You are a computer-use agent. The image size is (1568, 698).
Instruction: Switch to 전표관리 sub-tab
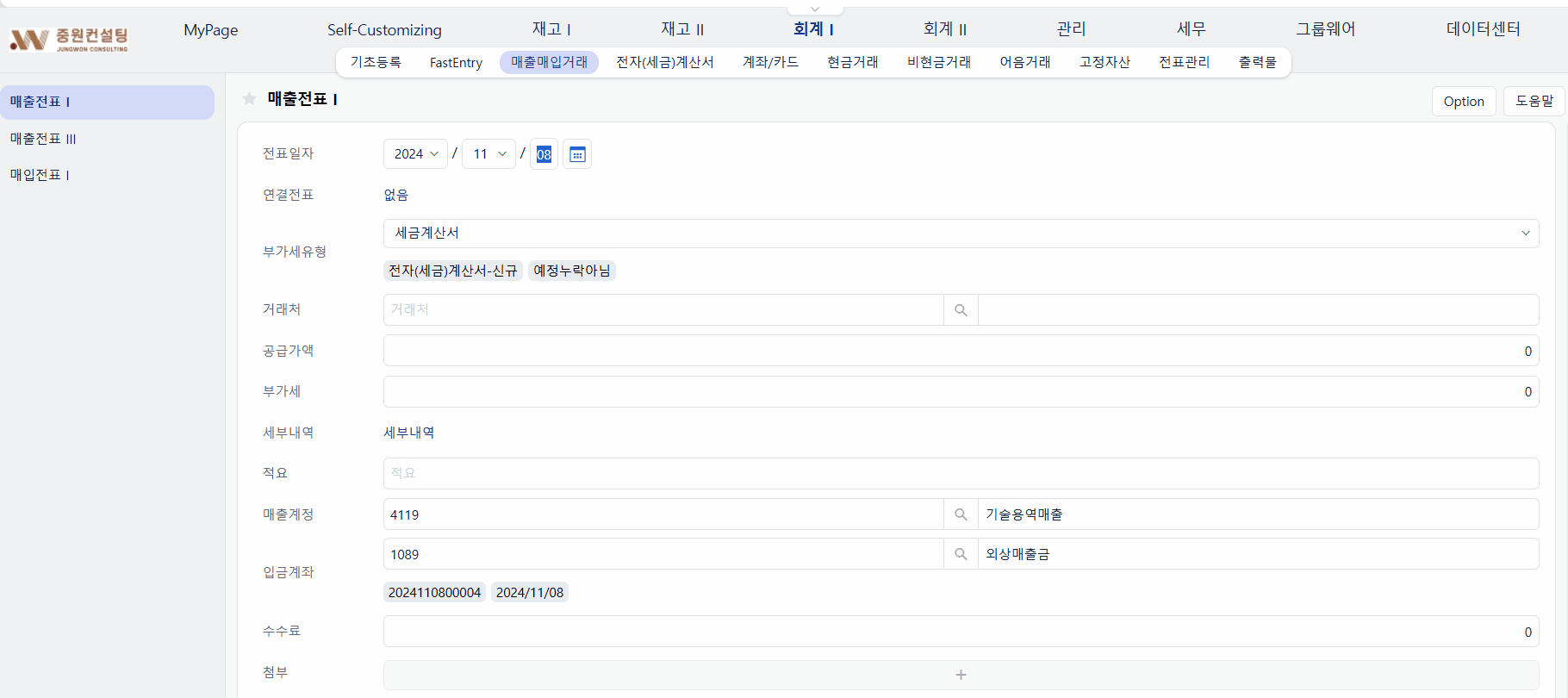[1185, 62]
